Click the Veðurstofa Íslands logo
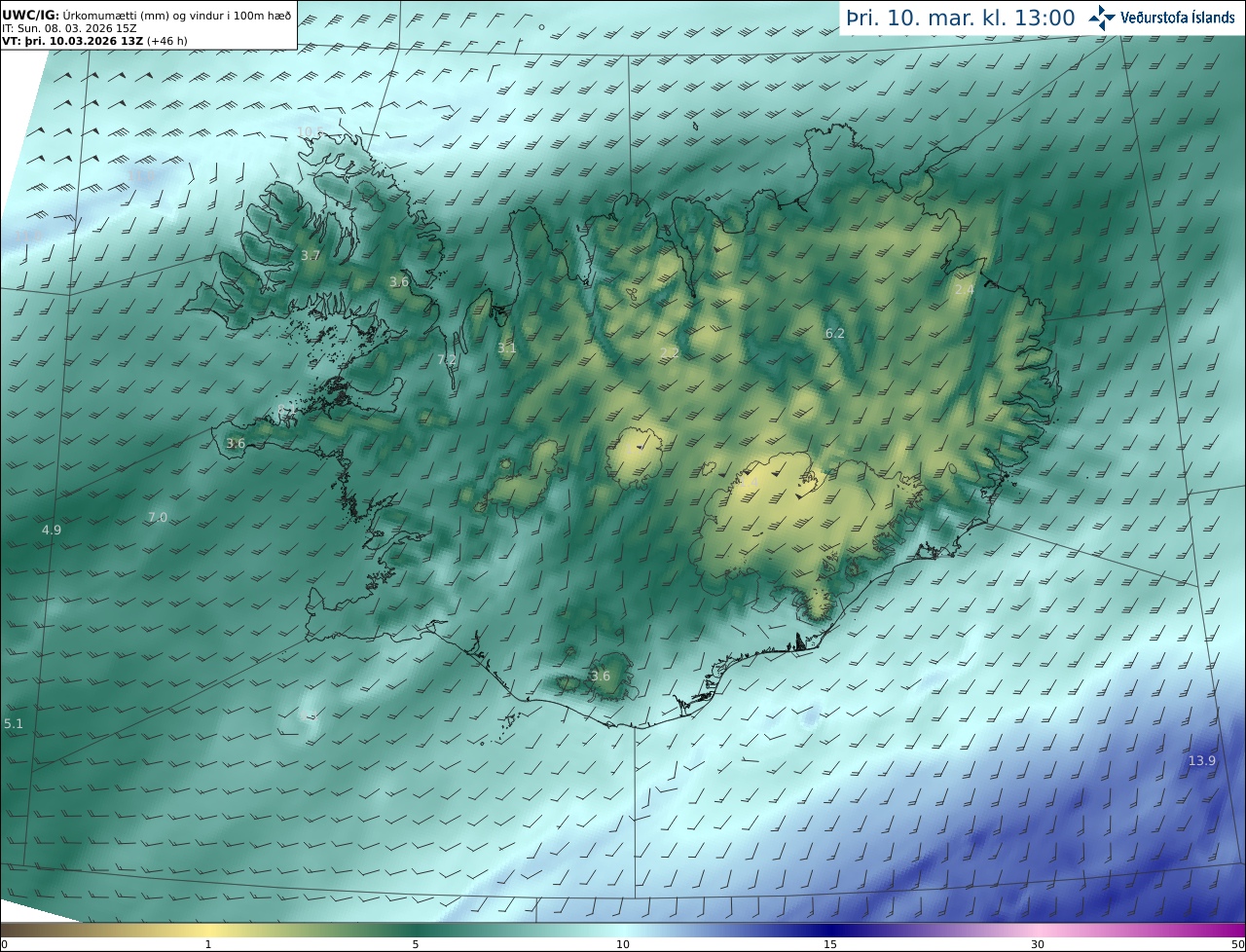Image resolution: width=1246 pixels, height=952 pixels. point(1161,17)
